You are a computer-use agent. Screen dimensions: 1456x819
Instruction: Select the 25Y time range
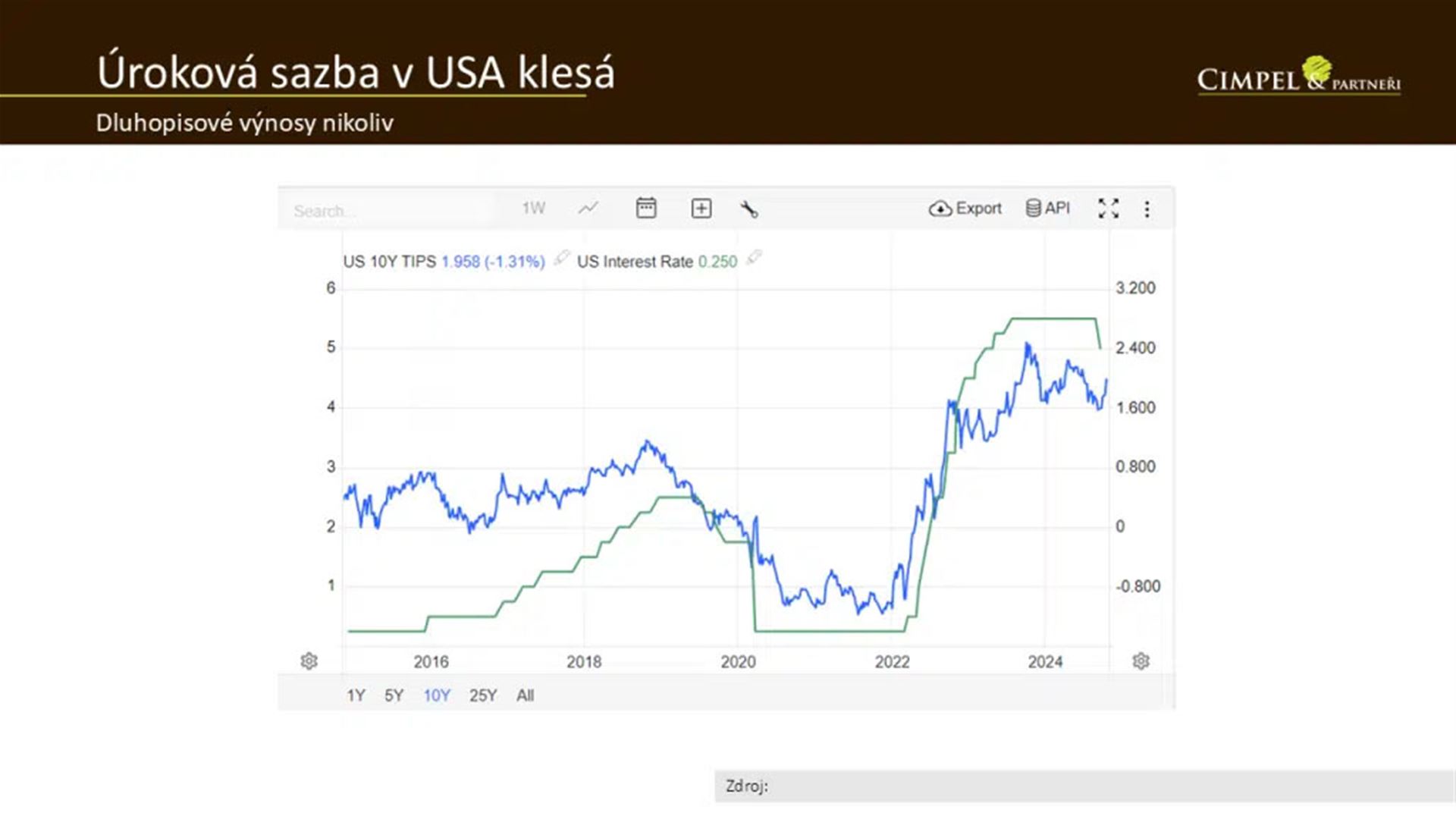point(483,695)
